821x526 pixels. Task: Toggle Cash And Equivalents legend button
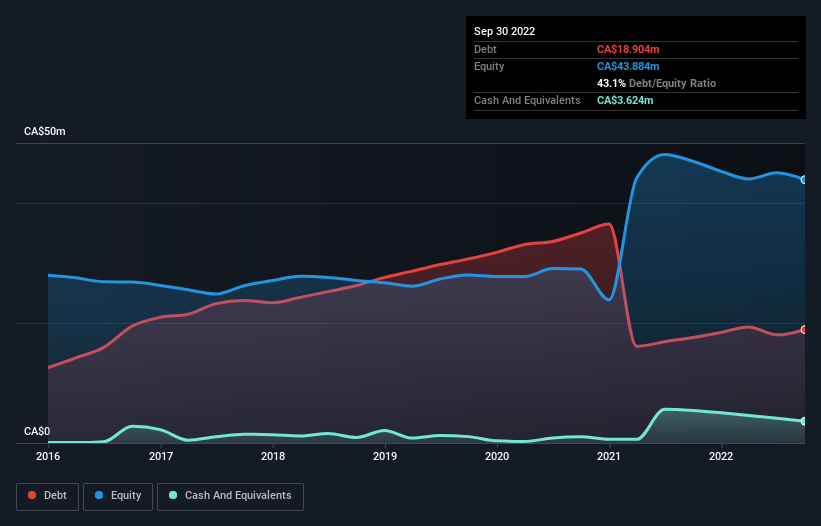coord(230,496)
